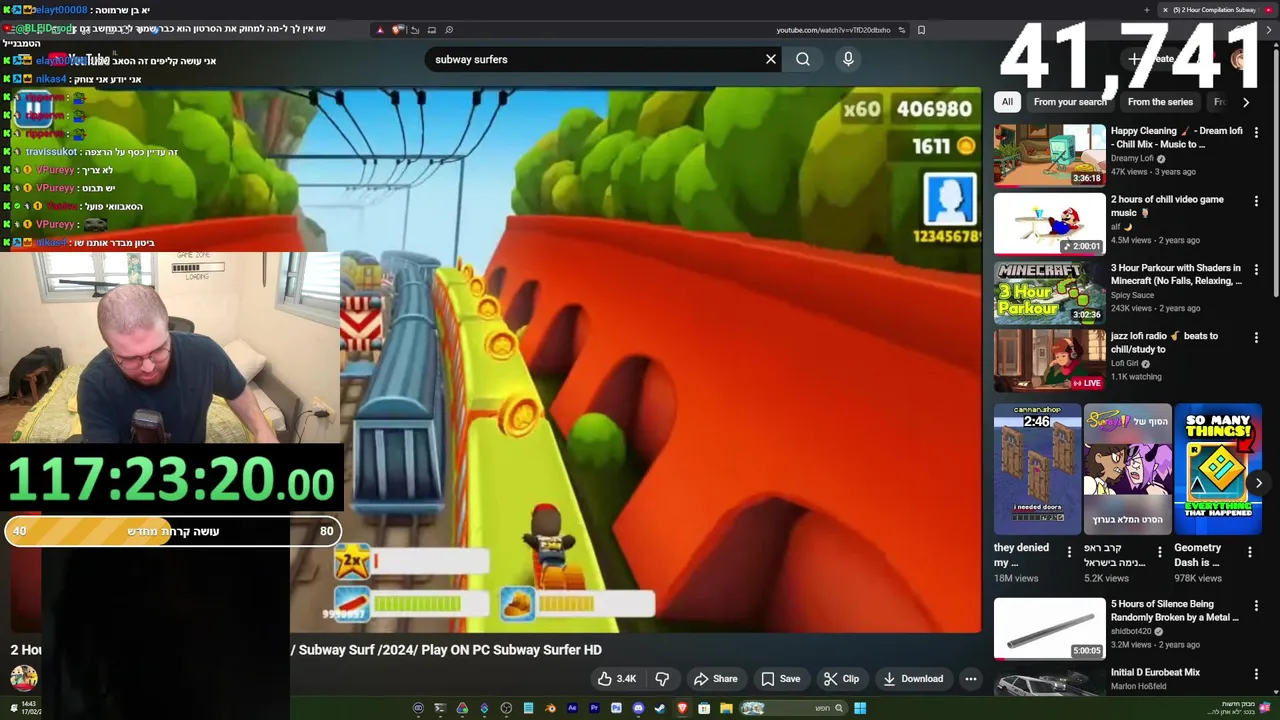
Task: Show next shorts with arrow
Action: 1259,483
